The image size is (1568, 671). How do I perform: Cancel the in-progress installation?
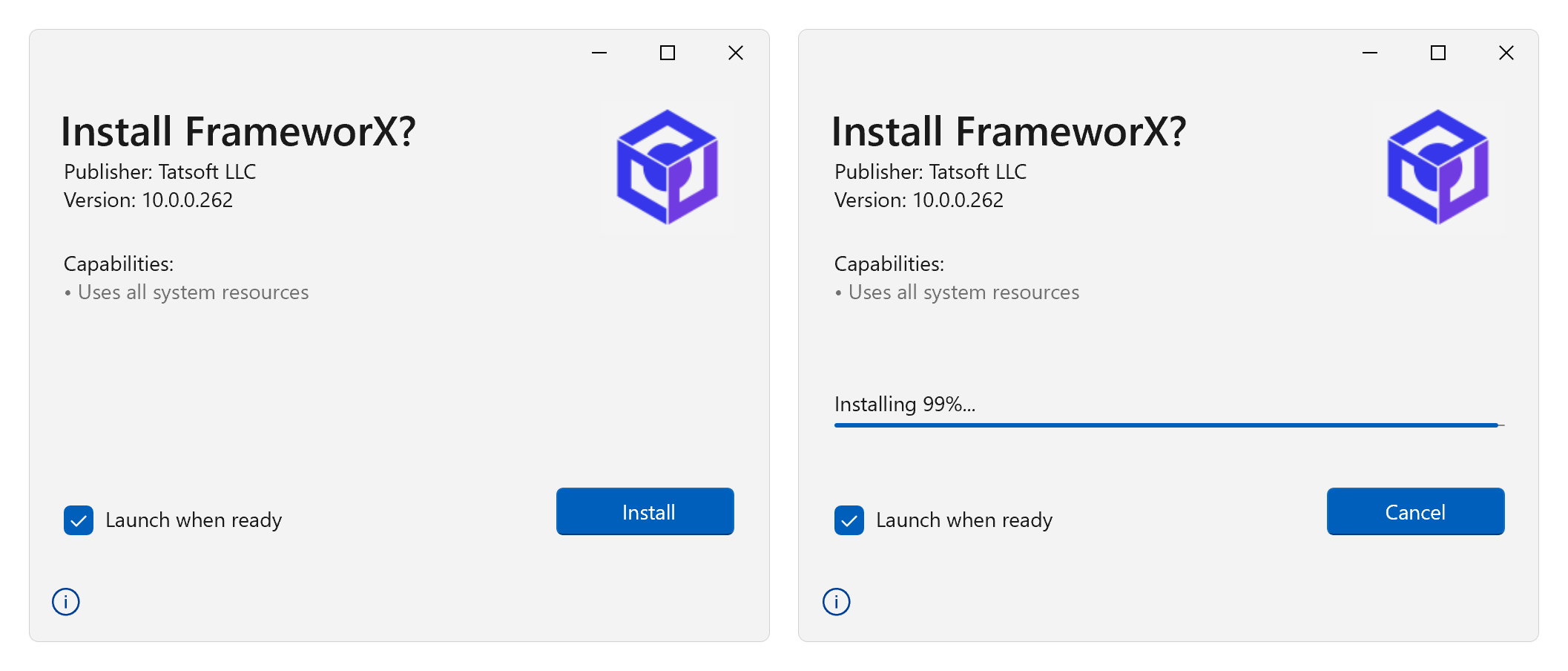(x=1415, y=511)
